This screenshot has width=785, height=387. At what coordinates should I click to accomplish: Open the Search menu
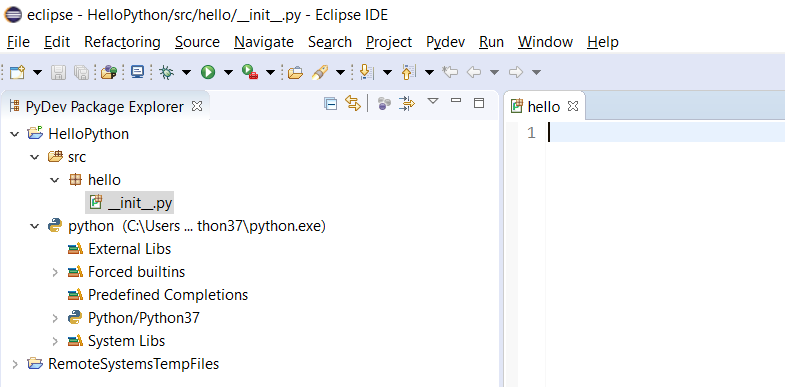(330, 42)
